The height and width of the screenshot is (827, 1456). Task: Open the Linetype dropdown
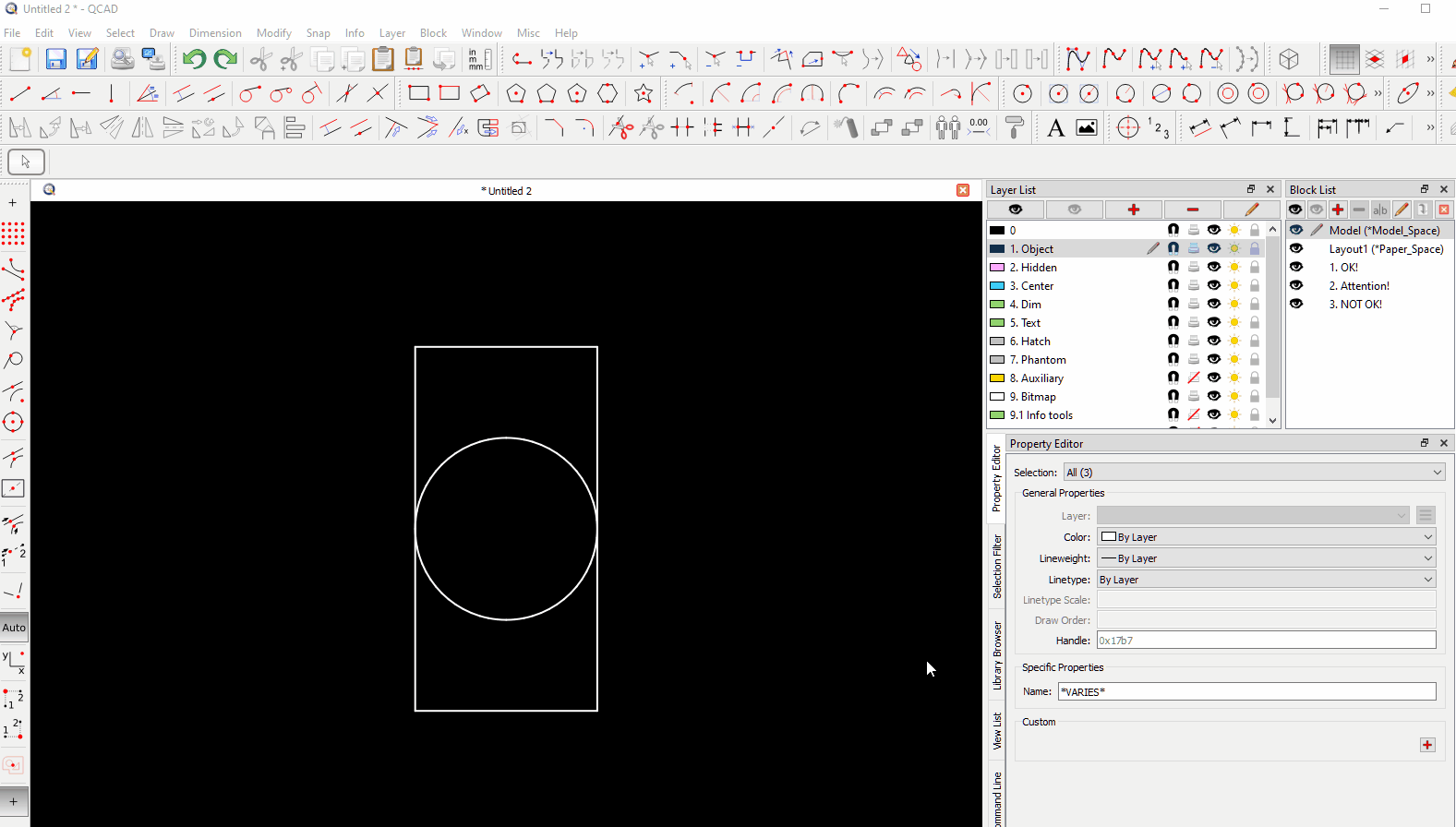1266,580
